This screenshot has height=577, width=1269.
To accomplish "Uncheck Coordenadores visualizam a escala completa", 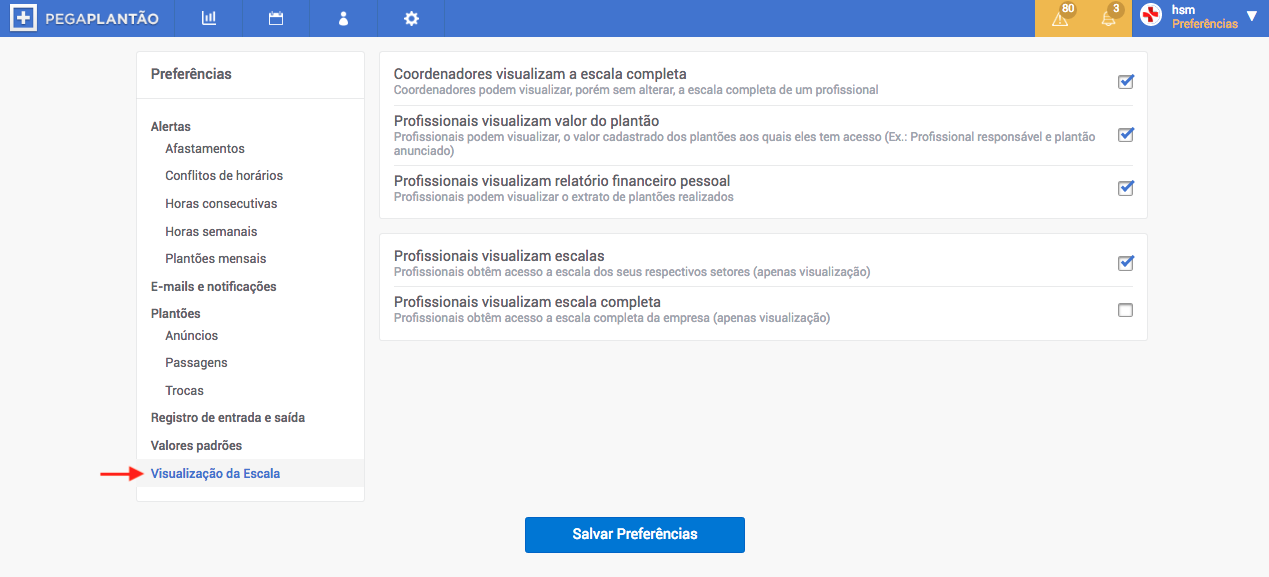I will click(1125, 81).
